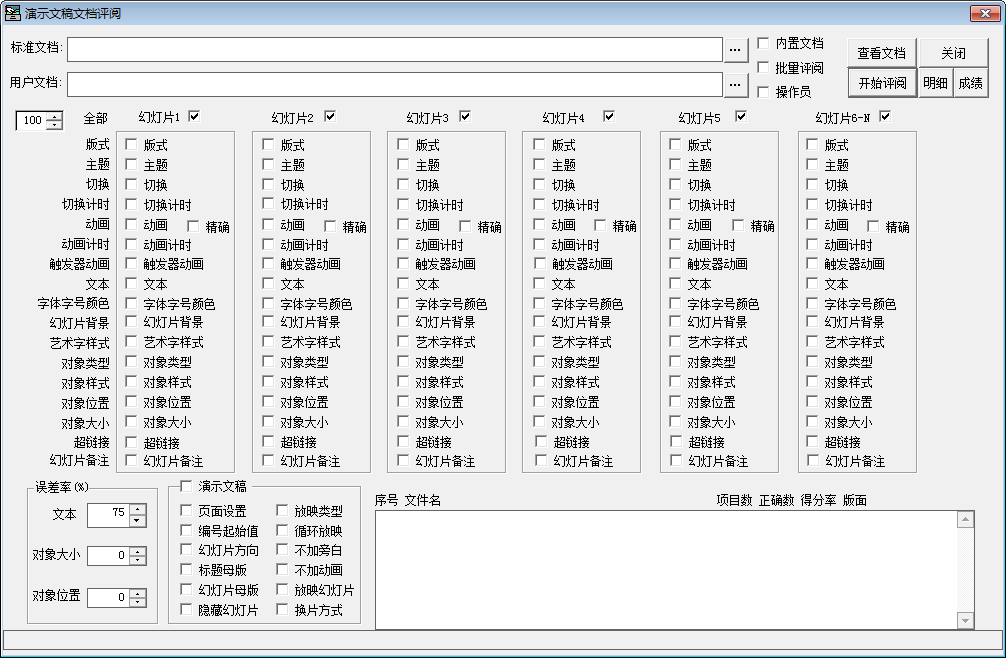The width and height of the screenshot is (1006, 658).
Task: Toggle the 批量评阅 checkbox
Action: 764,68
